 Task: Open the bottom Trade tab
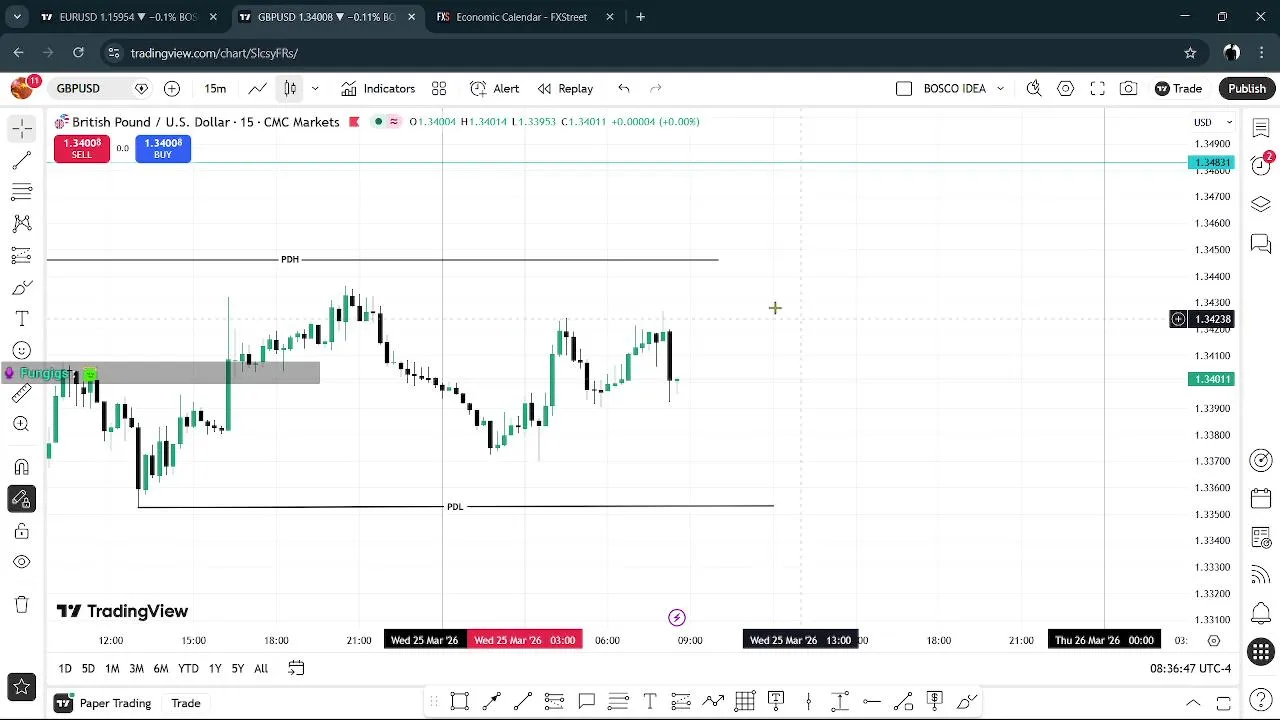(x=186, y=703)
